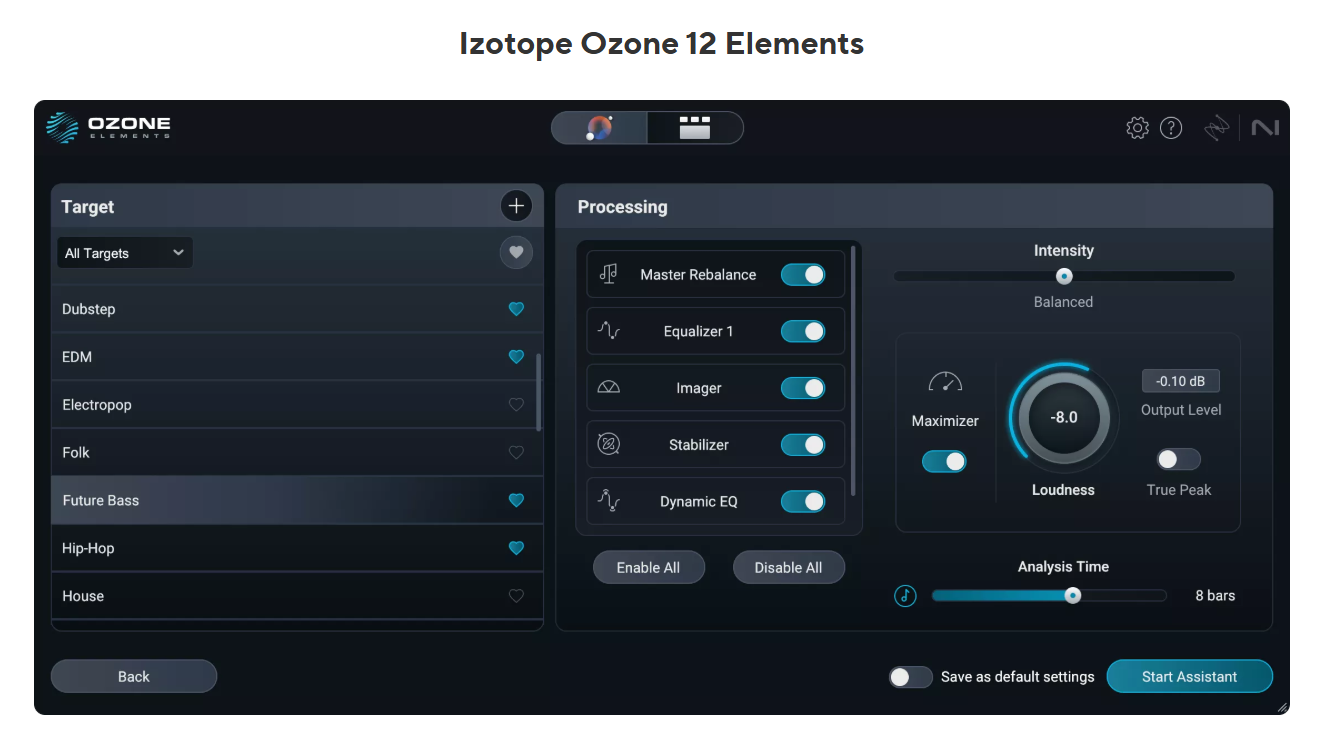Toggle Equalizer 1 off
1325x738 pixels.
pos(803,331)
